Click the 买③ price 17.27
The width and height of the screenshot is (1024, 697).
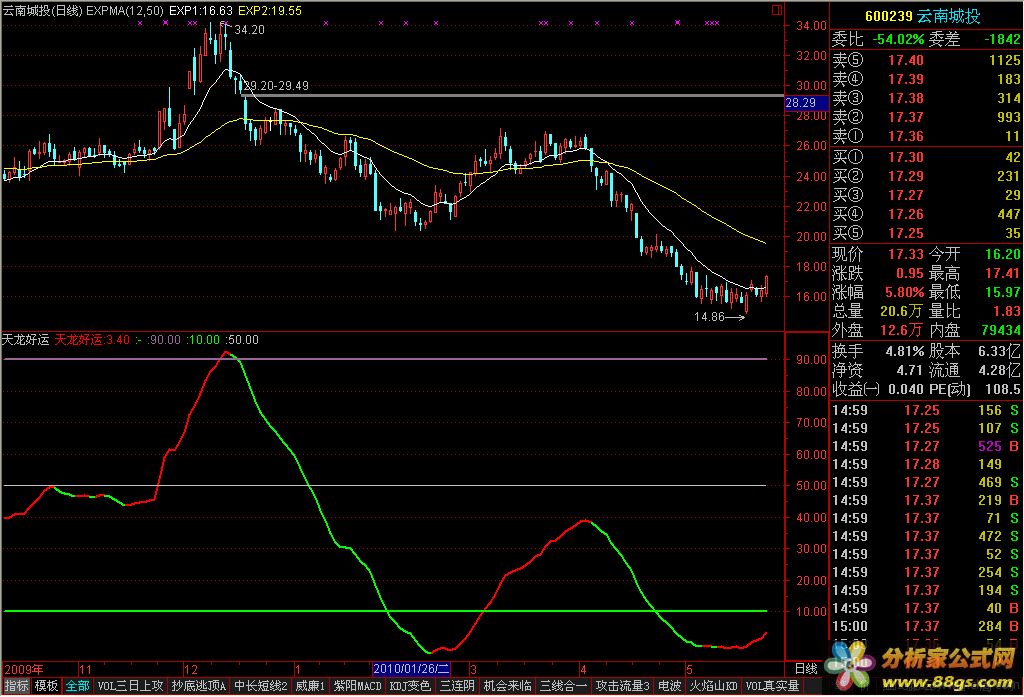[x=906, y=195]
